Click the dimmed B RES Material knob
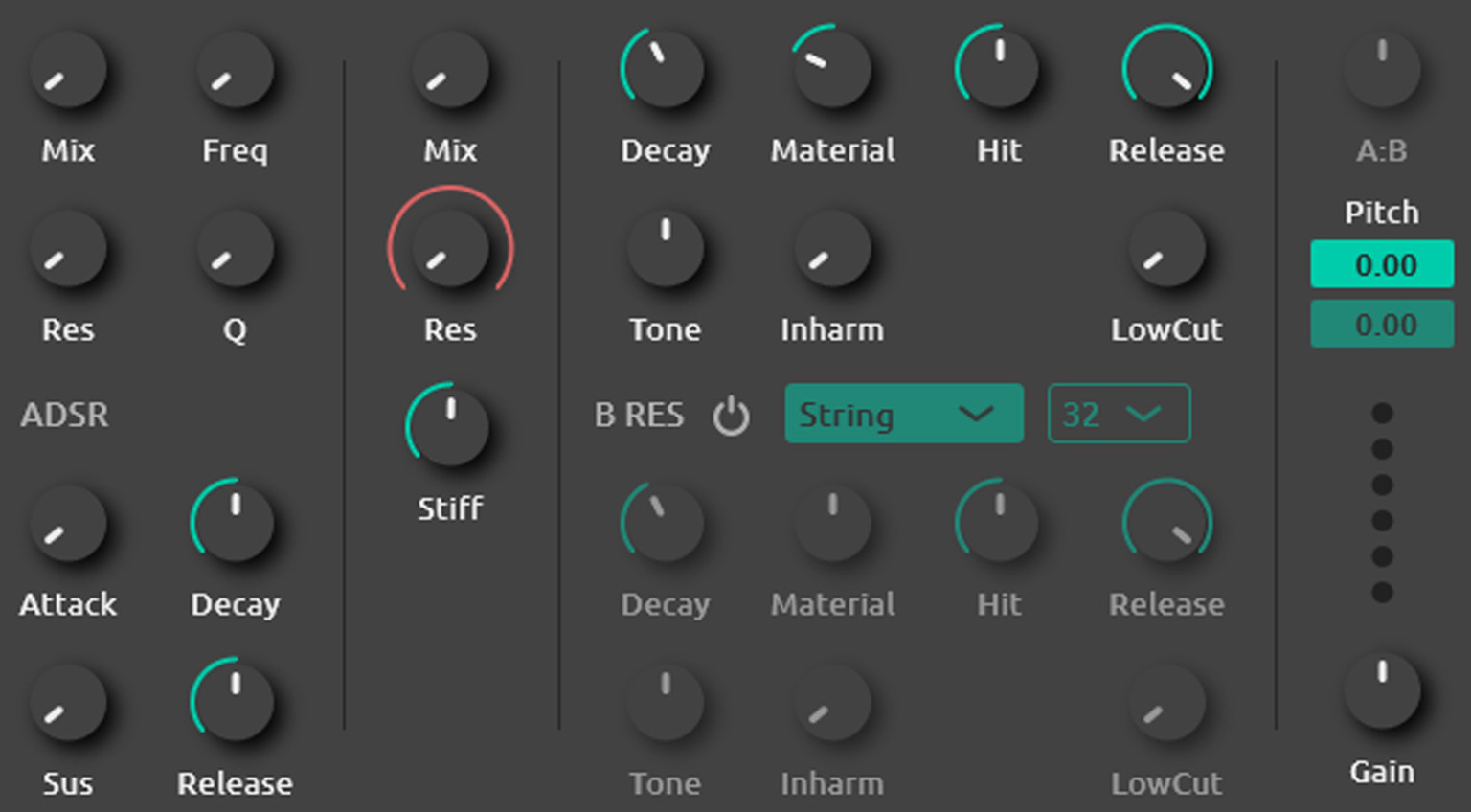This screenshot has height=812, width=1471. 832,524
